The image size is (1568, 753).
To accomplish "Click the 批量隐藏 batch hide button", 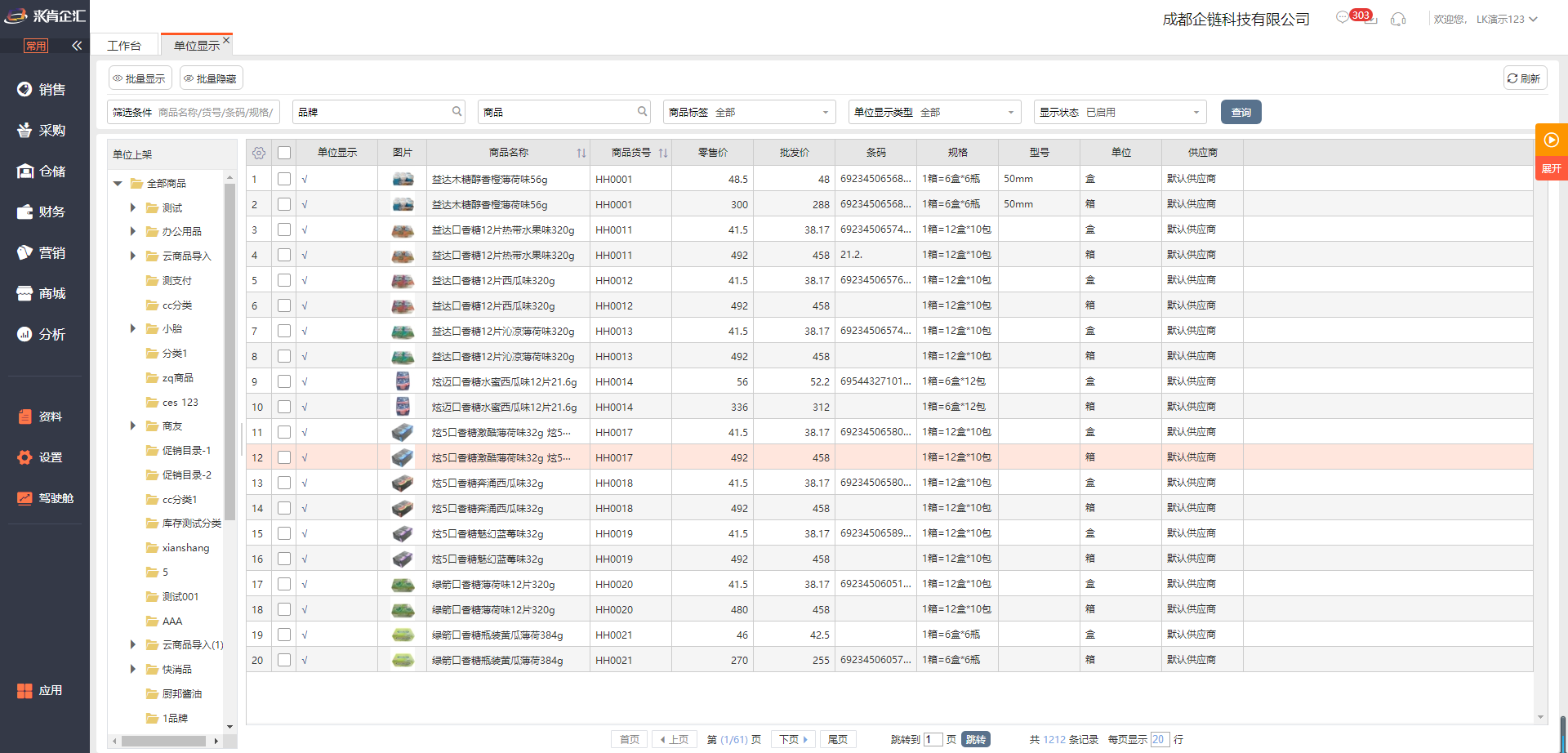I will [211, 78].
